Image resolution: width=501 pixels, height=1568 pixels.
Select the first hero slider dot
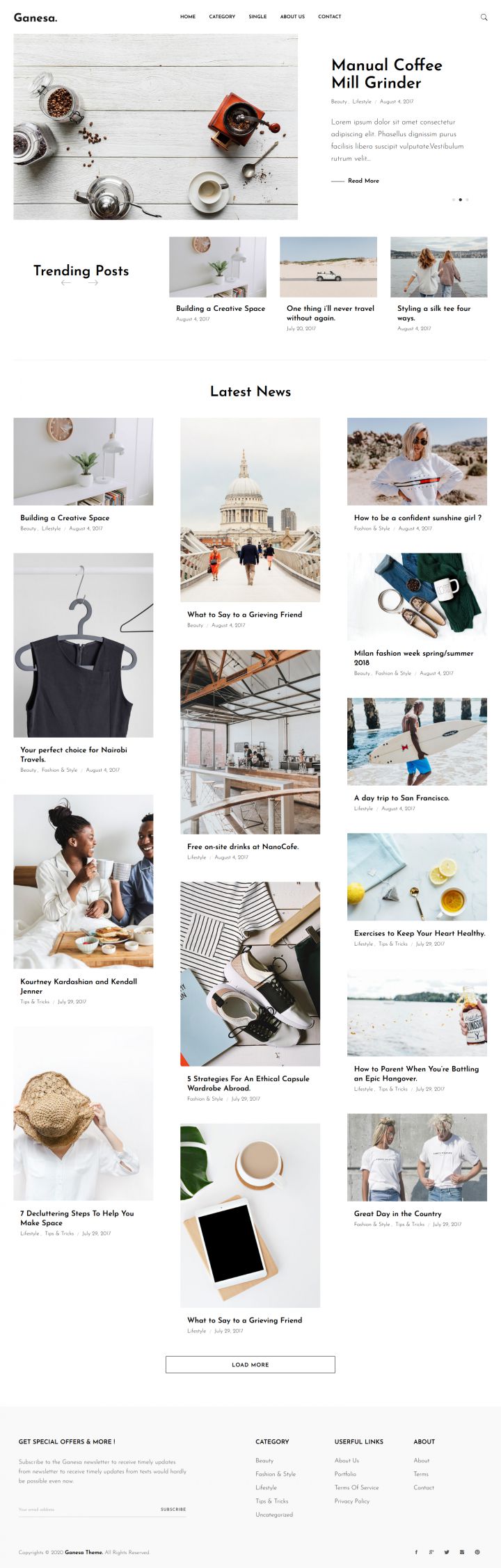pyautogui.click(x=454, y=200)
